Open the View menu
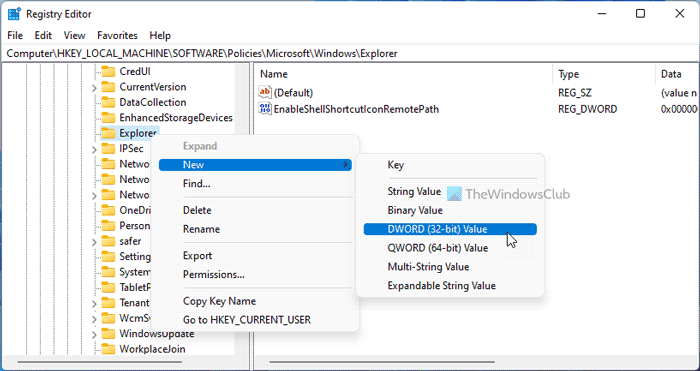 click(x=74, y=35)
